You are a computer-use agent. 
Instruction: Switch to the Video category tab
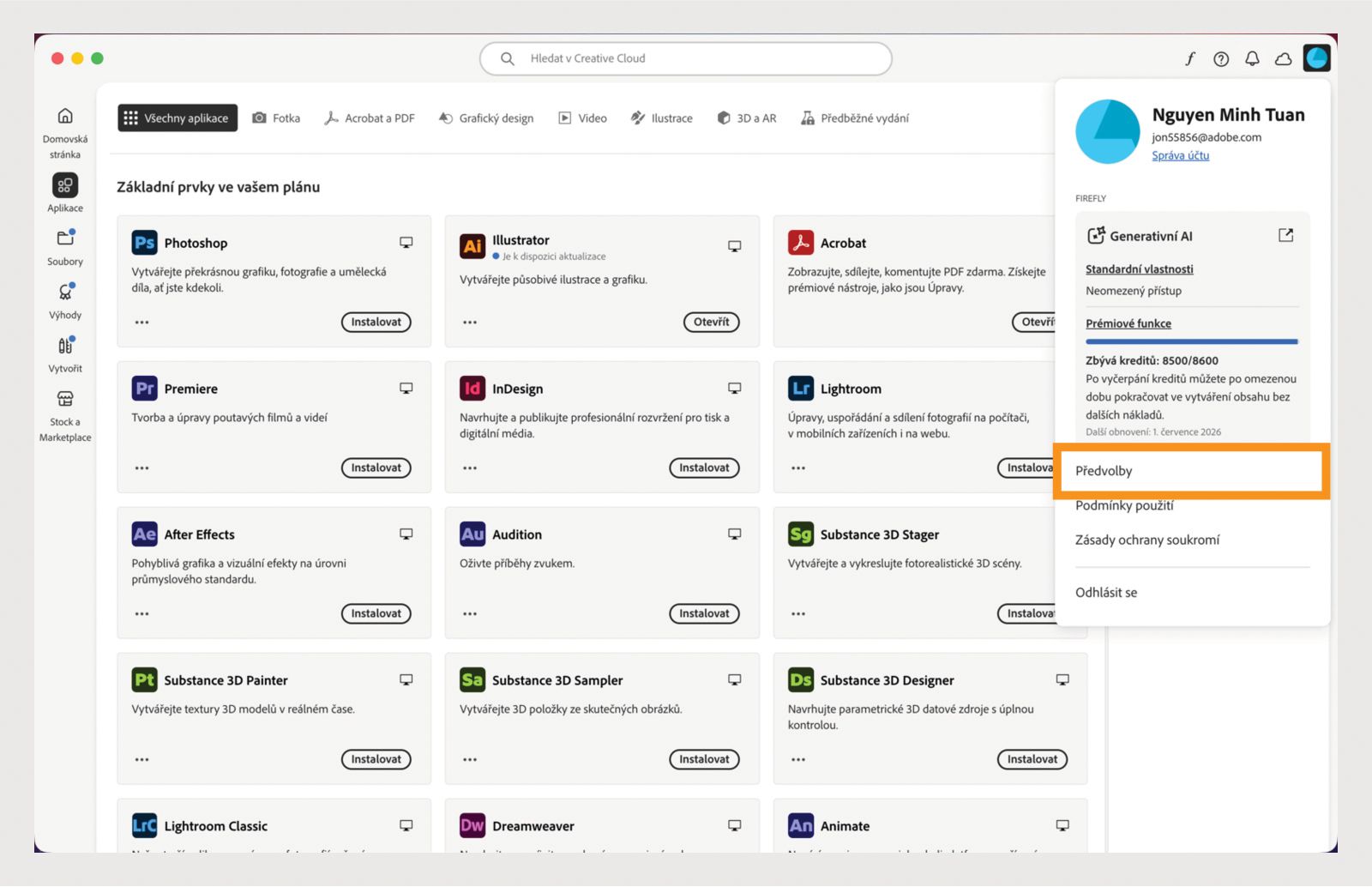point(583,118)
